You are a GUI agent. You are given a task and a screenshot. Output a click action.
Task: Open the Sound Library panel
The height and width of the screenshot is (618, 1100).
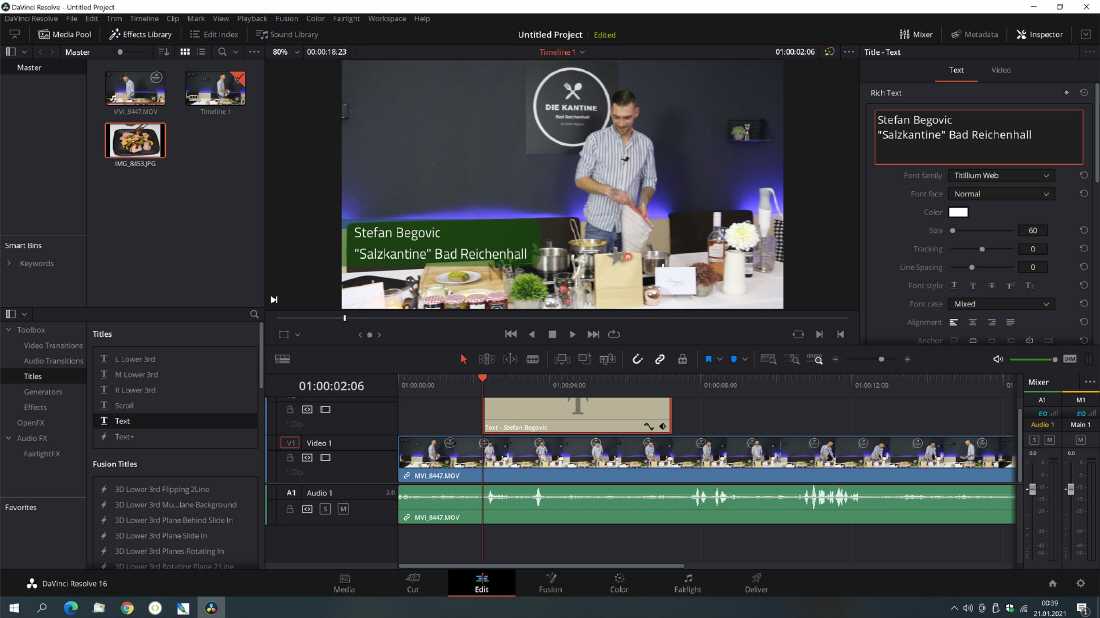[287, 34]
